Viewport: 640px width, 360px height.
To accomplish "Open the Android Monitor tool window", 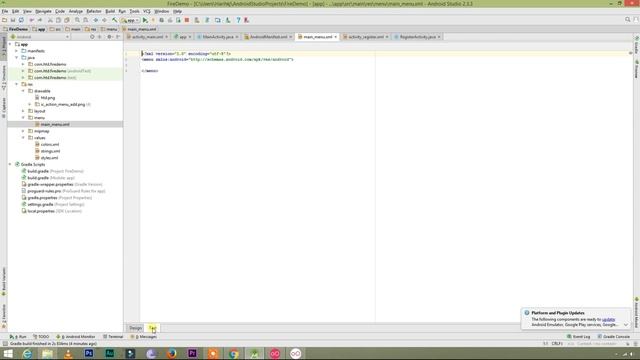I will (76, 337).
